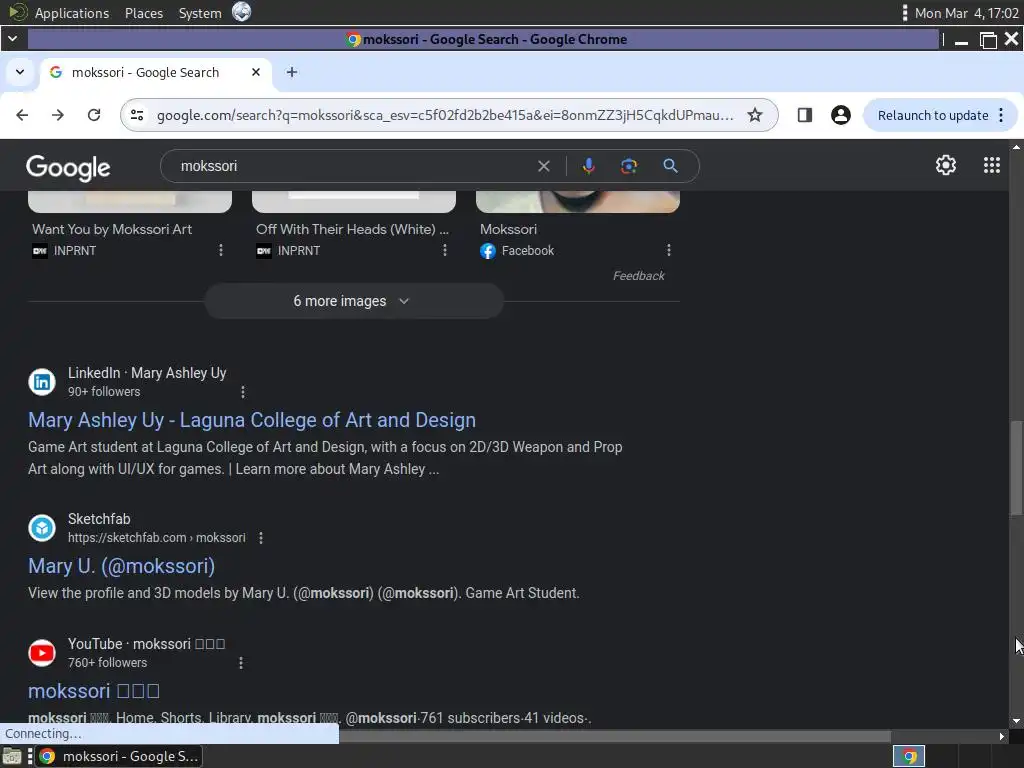The width and height of the screenshot is (1024, 768).
Task: Click the vertical page scrollbar thumb
Action: click(1016, 468)
